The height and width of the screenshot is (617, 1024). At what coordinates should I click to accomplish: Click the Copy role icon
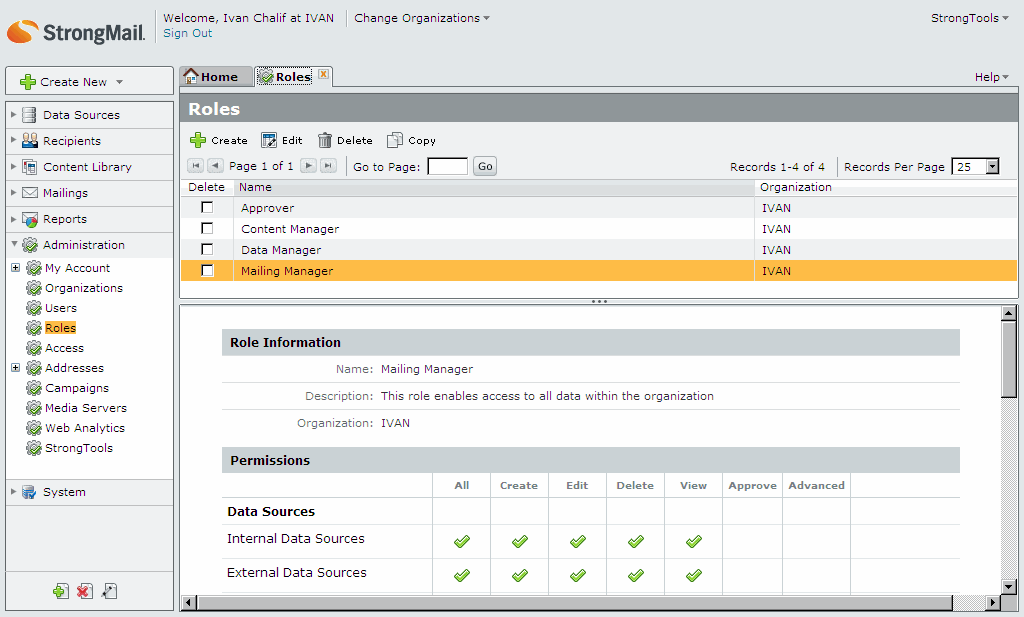tap(394, 140)
